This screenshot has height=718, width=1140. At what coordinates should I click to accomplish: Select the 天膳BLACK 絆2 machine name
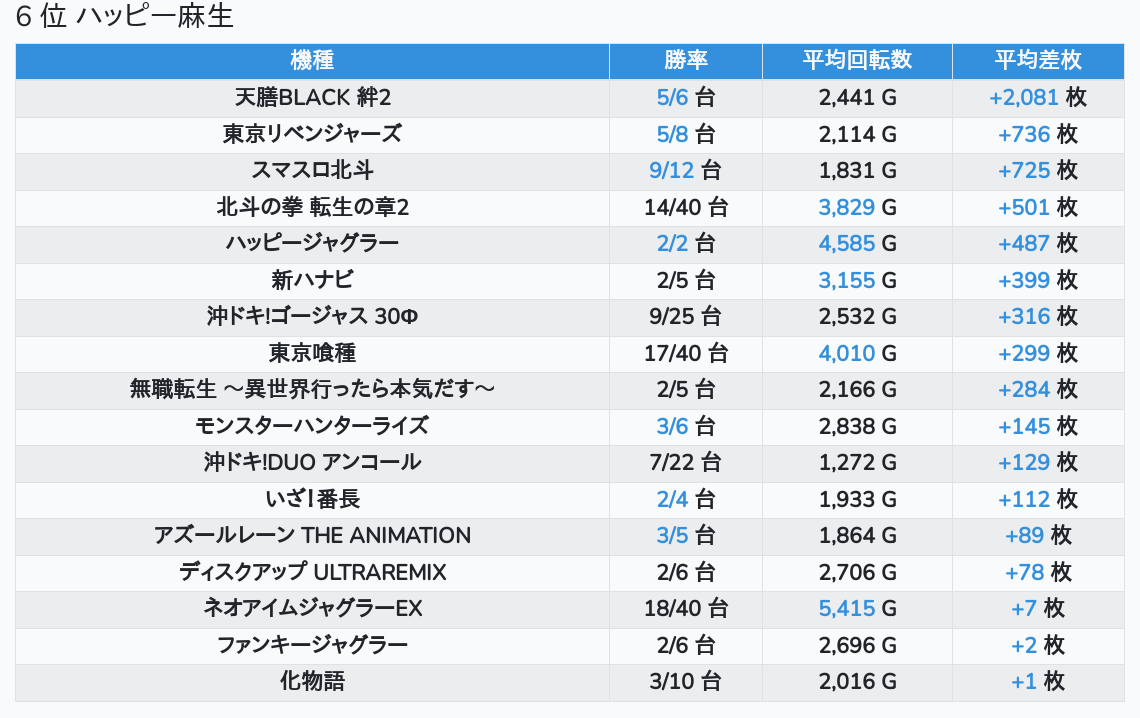click(312, 98)
